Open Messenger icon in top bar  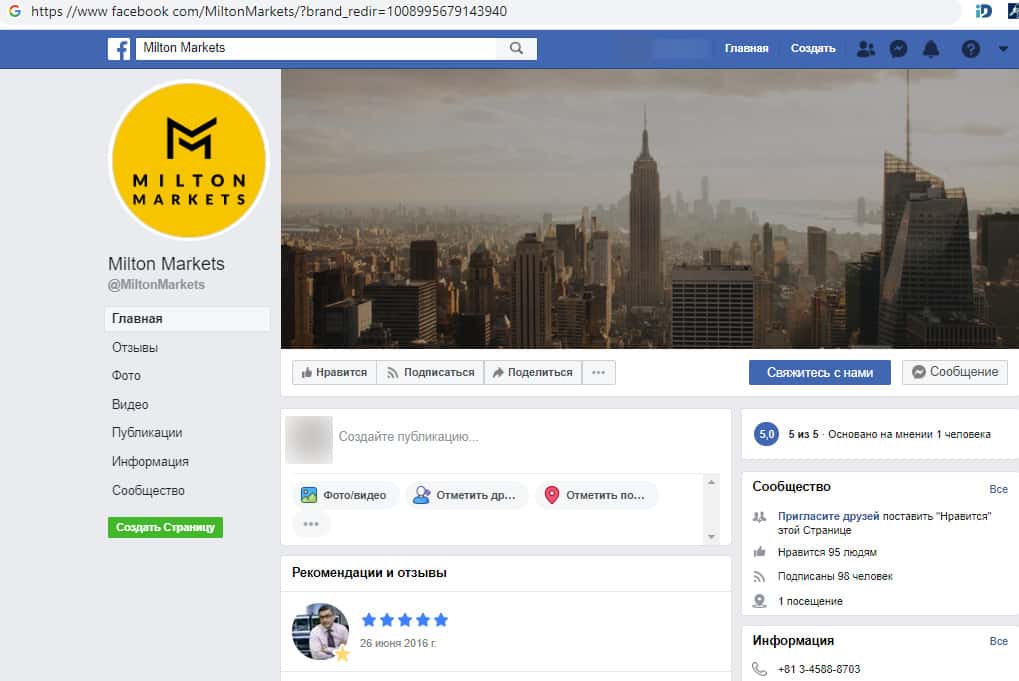pos(898,49)
